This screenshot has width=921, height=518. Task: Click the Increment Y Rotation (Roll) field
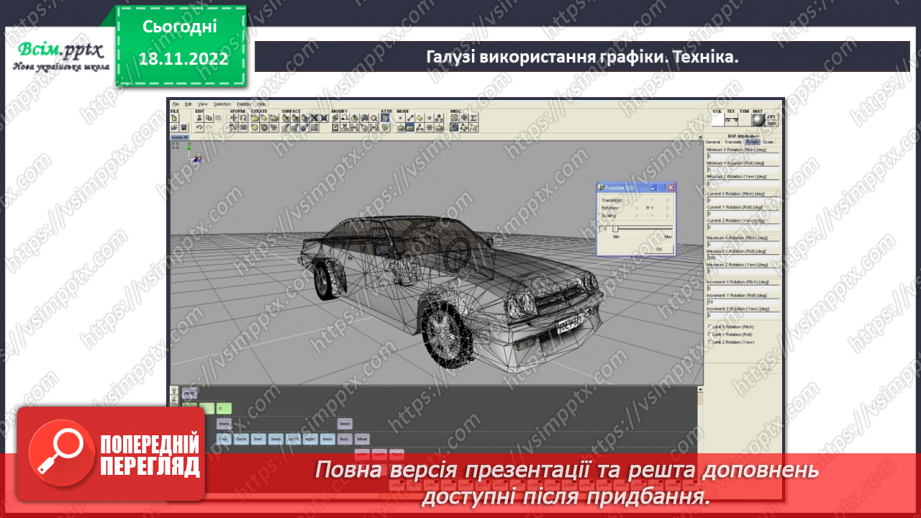tap(743, 301)
